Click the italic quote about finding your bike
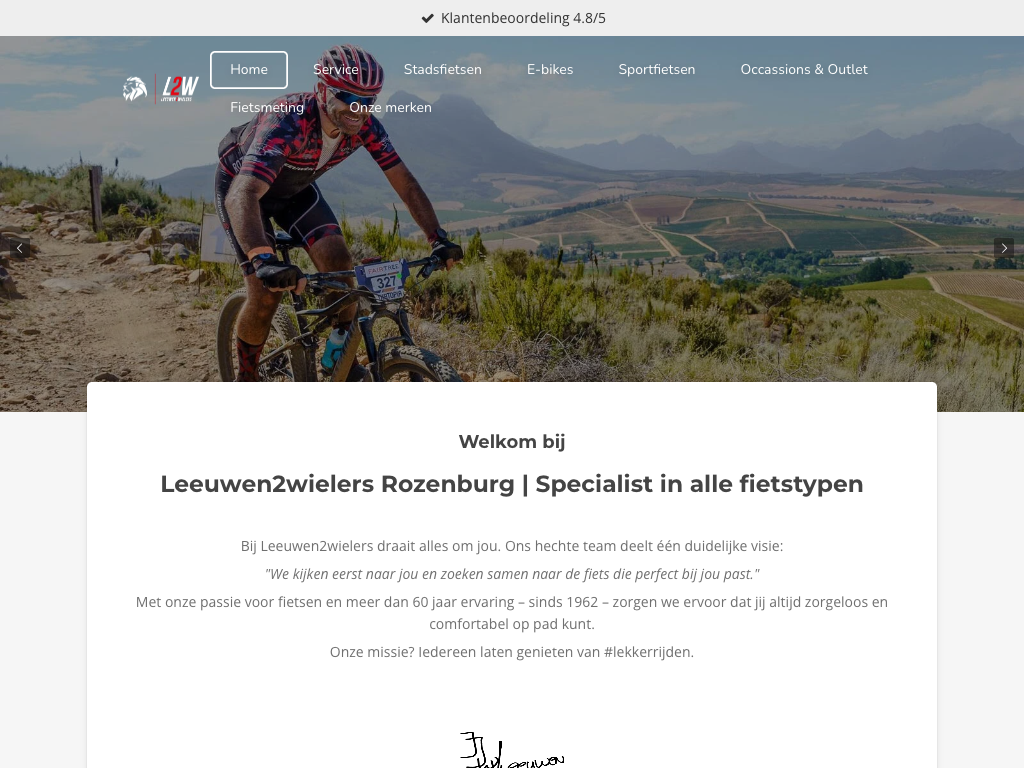Image resolution: width=1024 pixels, height=768 pixels. [512, 574]
